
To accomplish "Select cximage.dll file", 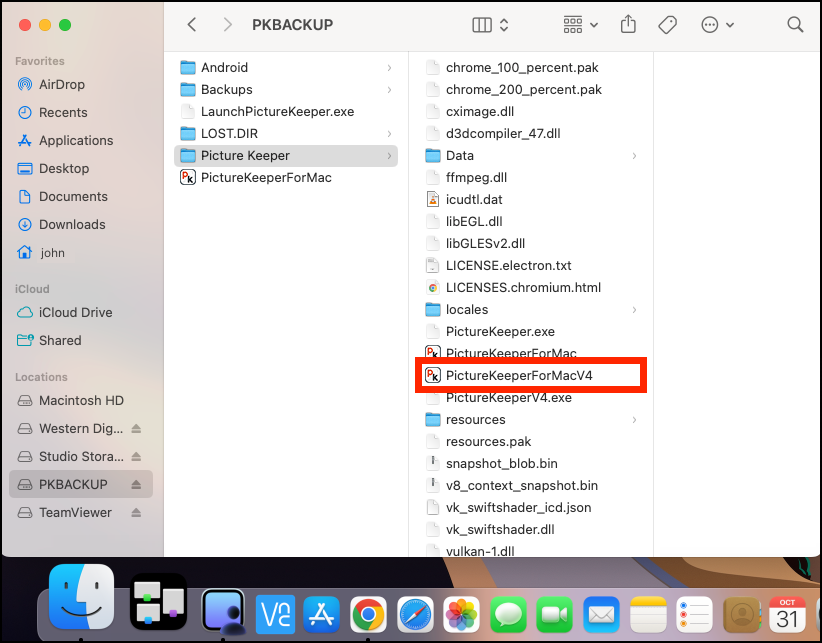I will pos(531,112).
